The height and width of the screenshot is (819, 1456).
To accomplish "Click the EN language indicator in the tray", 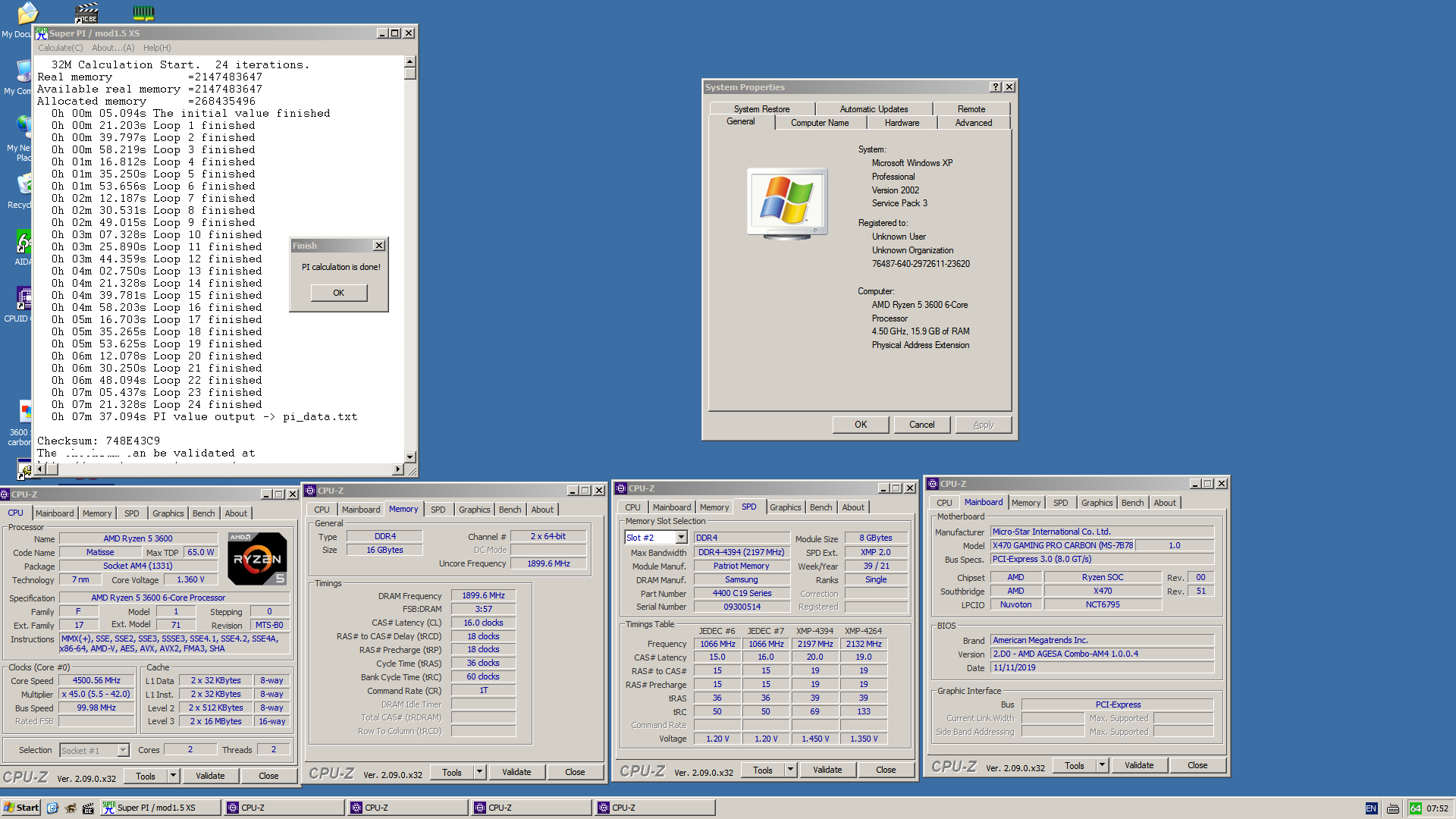I will coord(1371,808).
